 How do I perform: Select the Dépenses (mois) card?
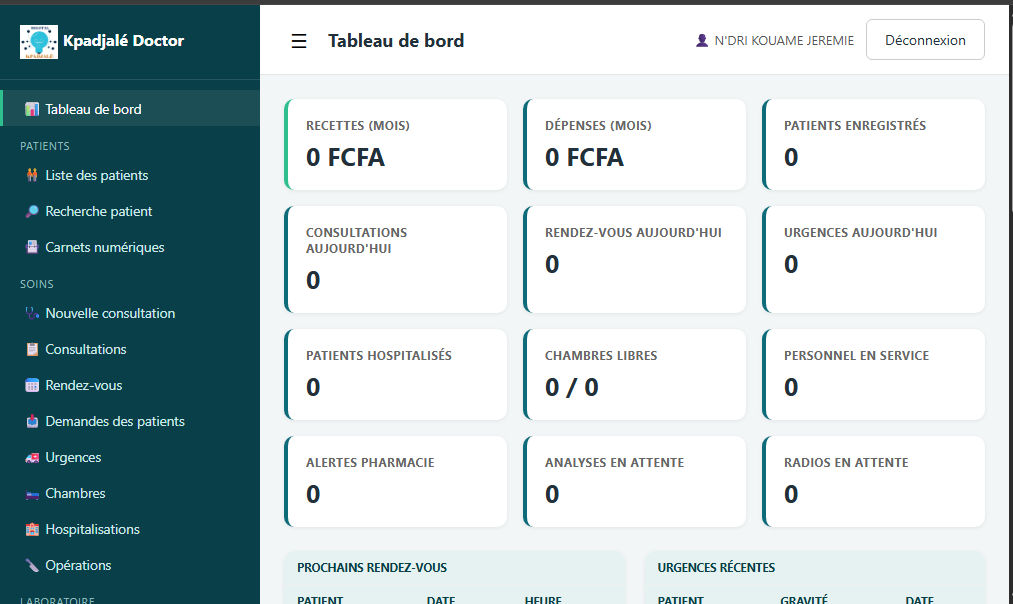pos(634,145)
